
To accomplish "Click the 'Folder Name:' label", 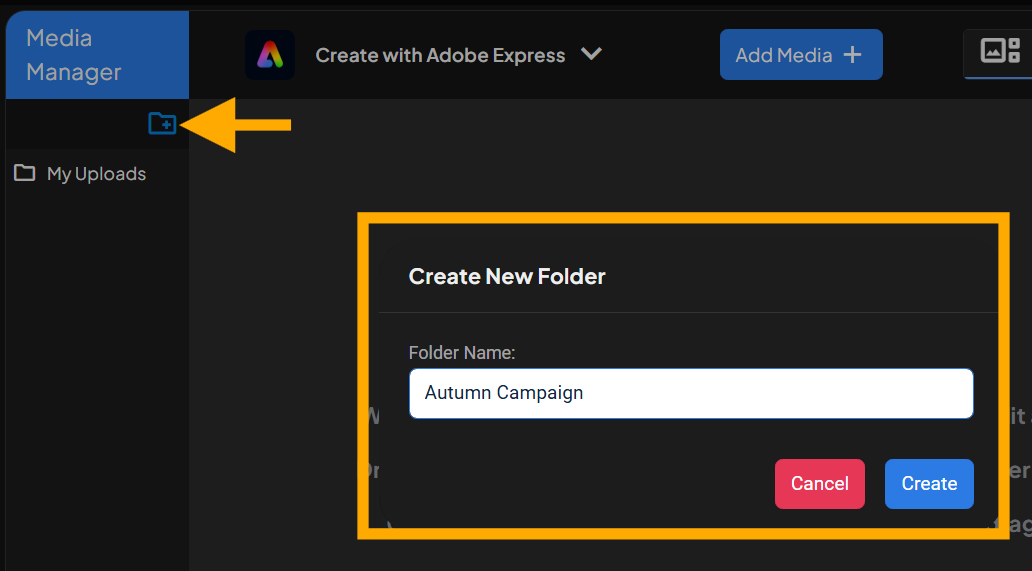I will (x=461, y=352).
